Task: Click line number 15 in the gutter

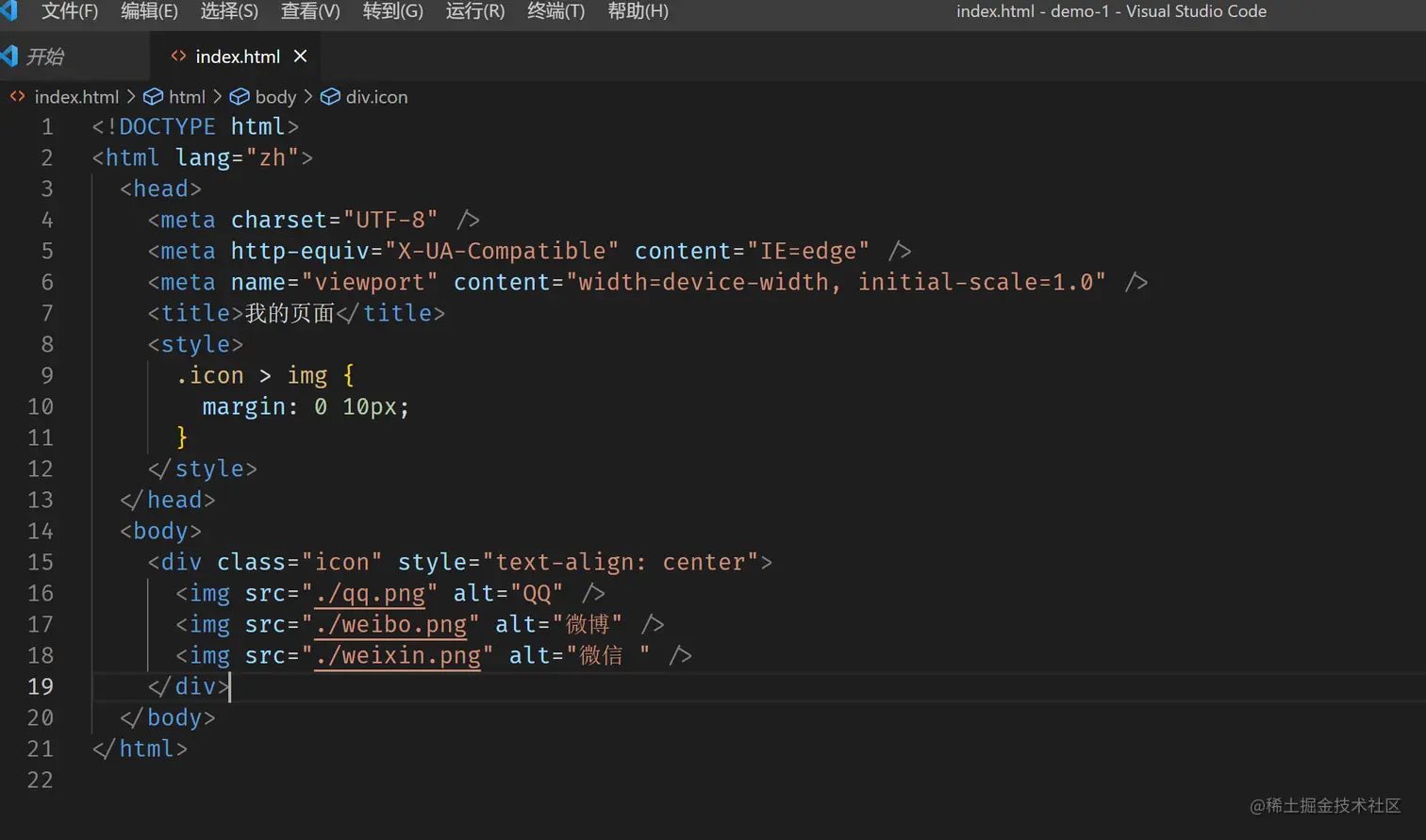Action: pos(41,562)
